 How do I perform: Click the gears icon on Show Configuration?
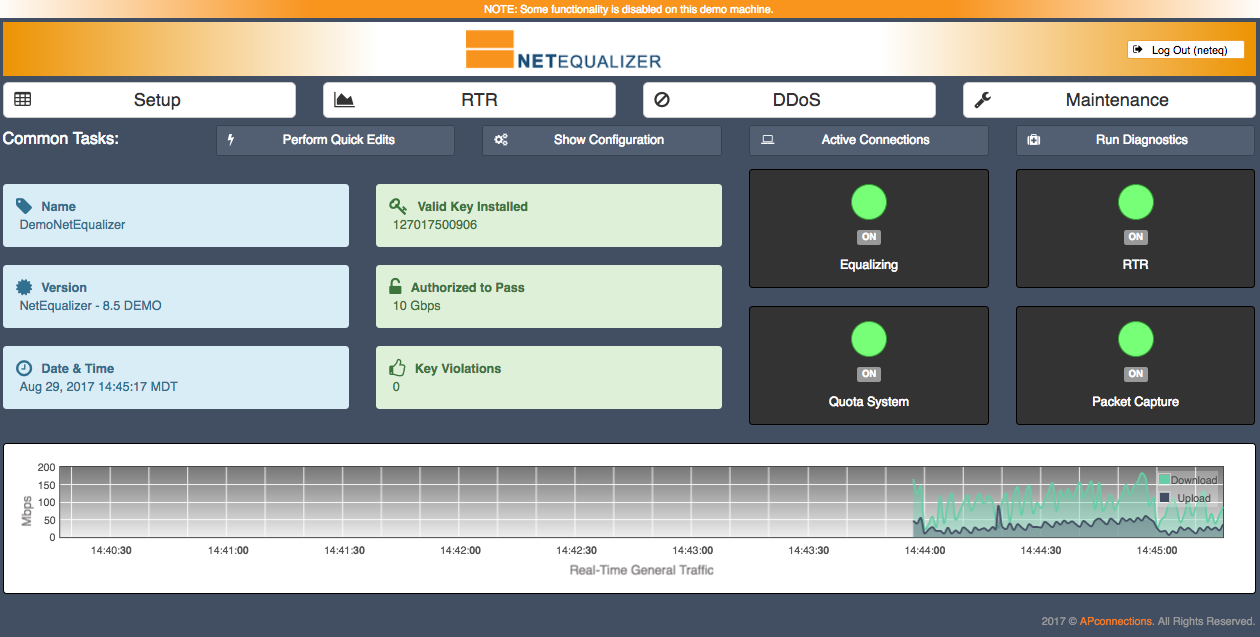pyautogui.click(x=501, y=140)
